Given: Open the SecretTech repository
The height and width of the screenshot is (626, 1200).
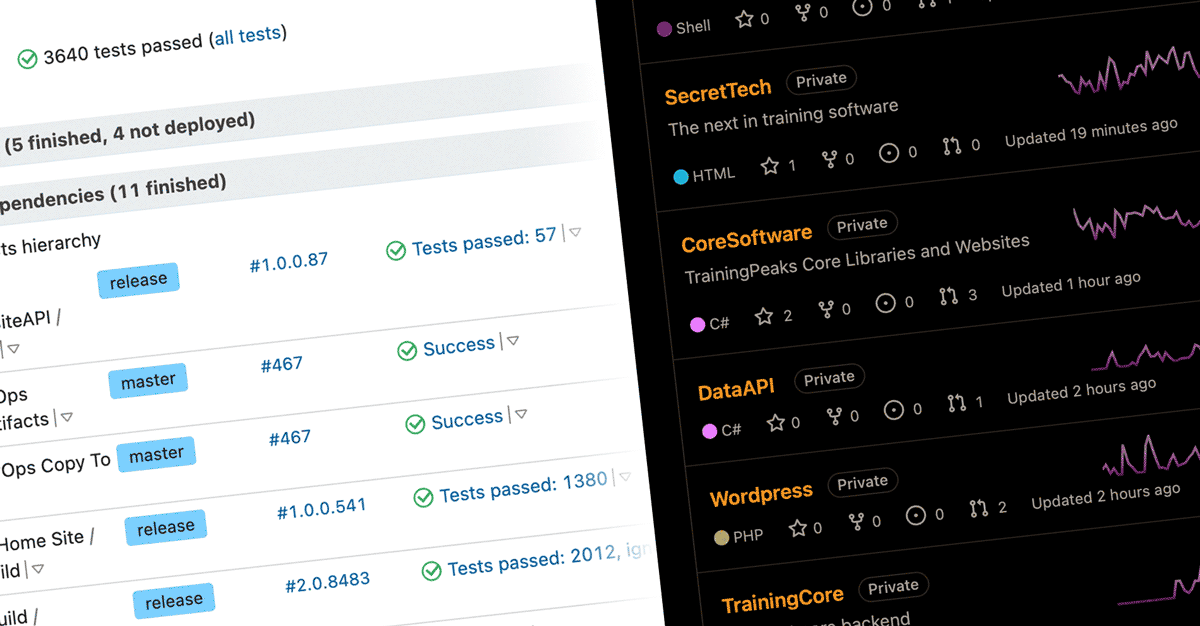Looking at the screenshot, I should point(718,92).
